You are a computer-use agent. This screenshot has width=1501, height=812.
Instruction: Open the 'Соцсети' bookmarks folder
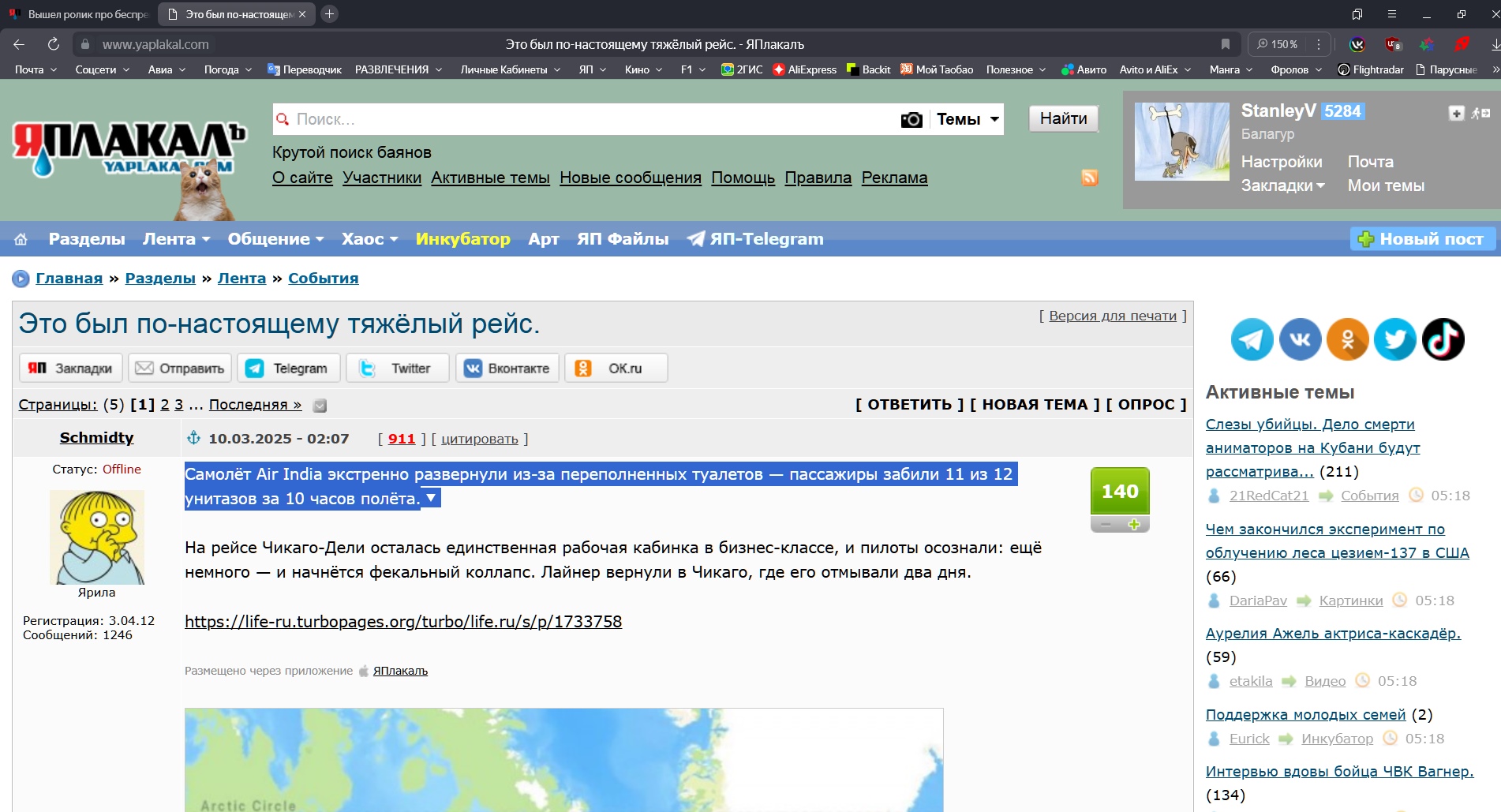(x=103, y=69)
